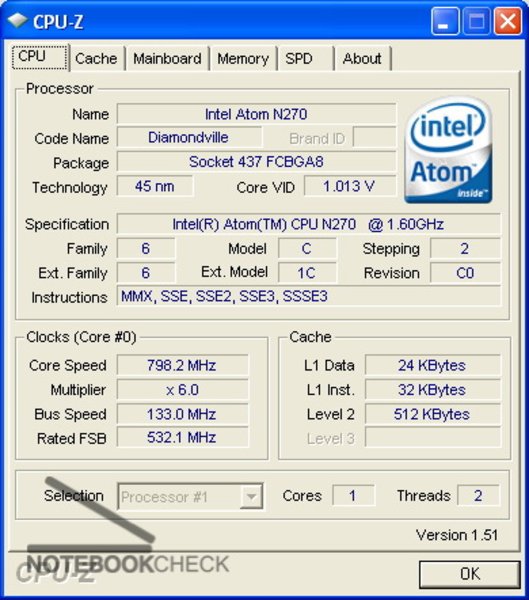529x600 pixels.
Task: Click the dropdown arrow beside Processor #1
Action: (251, 497)
